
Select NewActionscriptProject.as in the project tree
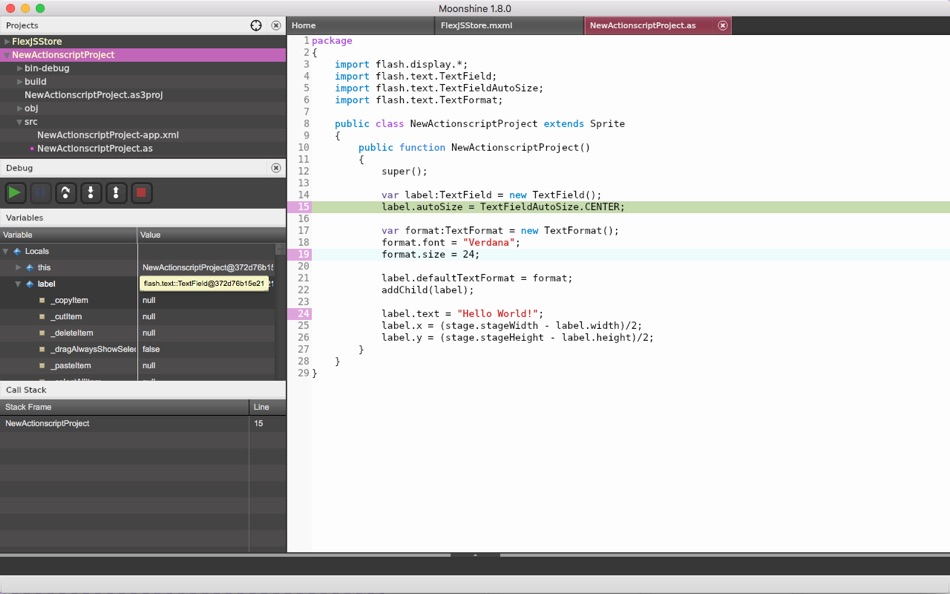click(x=95, y=148)
